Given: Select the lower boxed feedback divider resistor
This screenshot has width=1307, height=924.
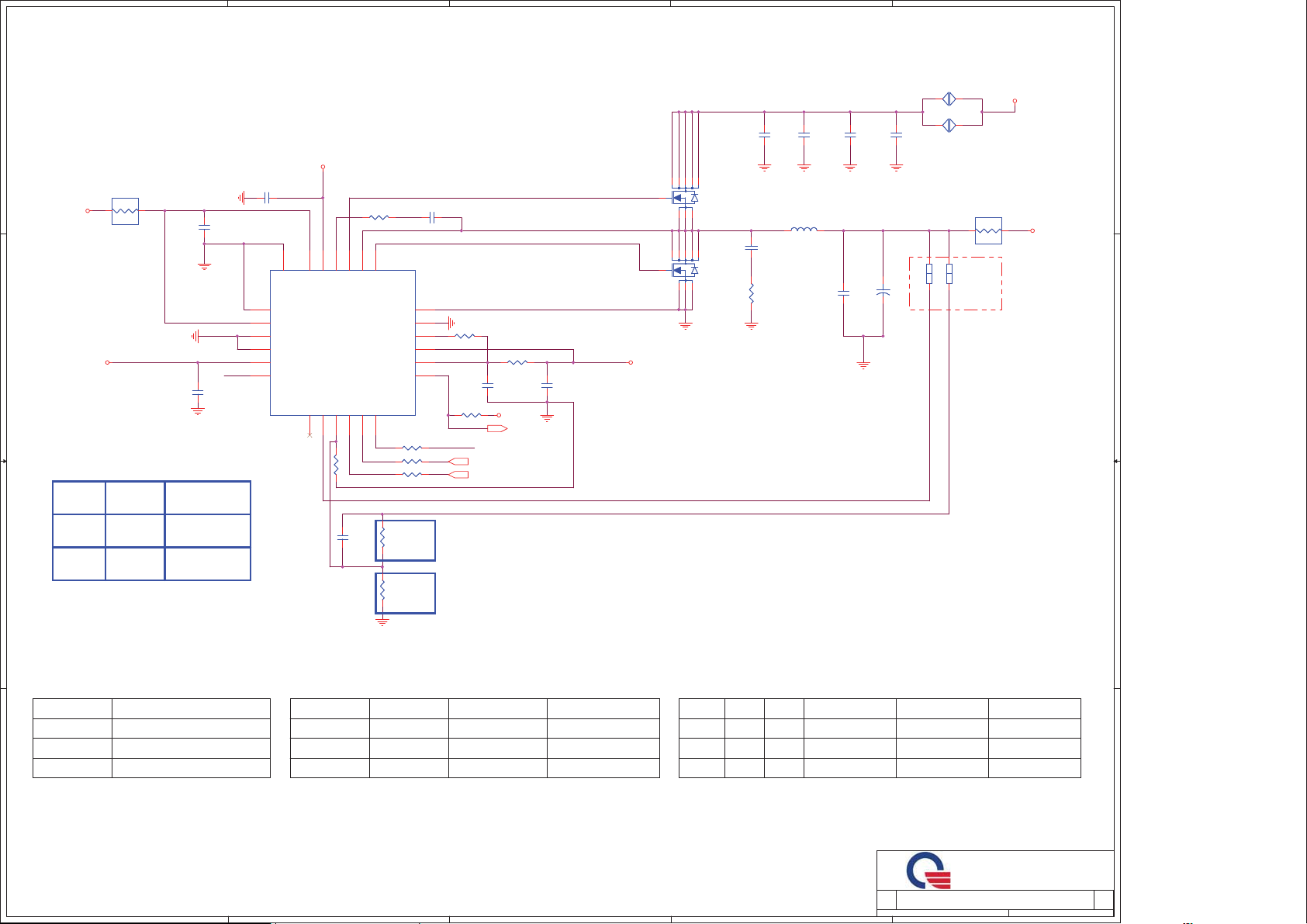Looking at the screenshot, I should [405, 593].
